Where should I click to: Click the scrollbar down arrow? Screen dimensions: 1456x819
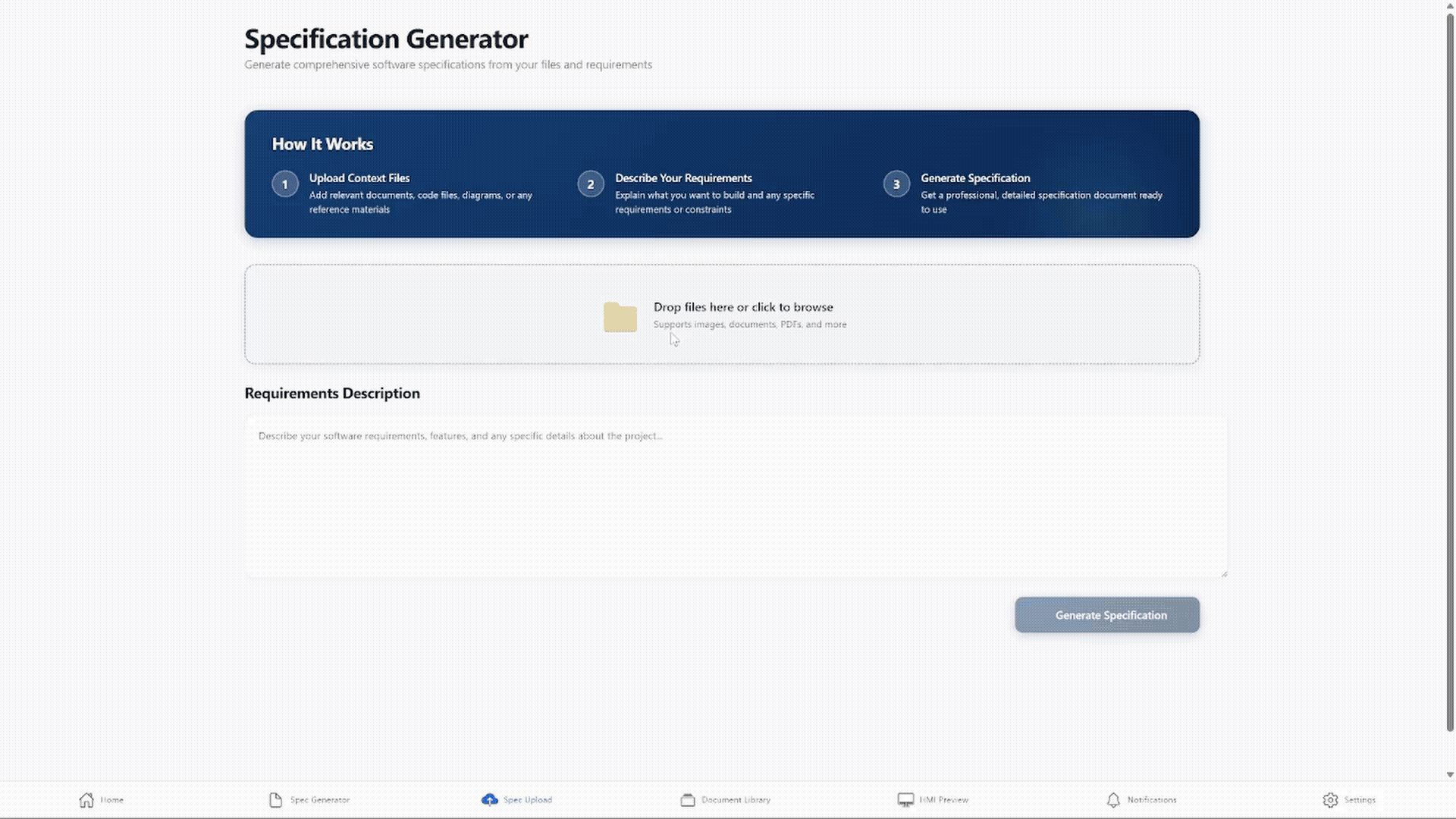pos(1450,775)
